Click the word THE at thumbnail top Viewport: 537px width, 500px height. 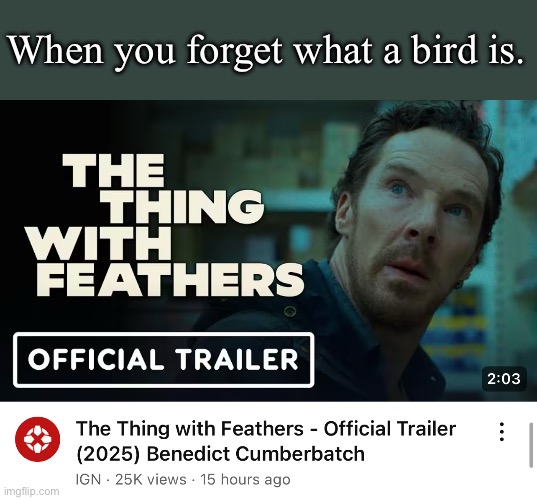pos(113,170)
